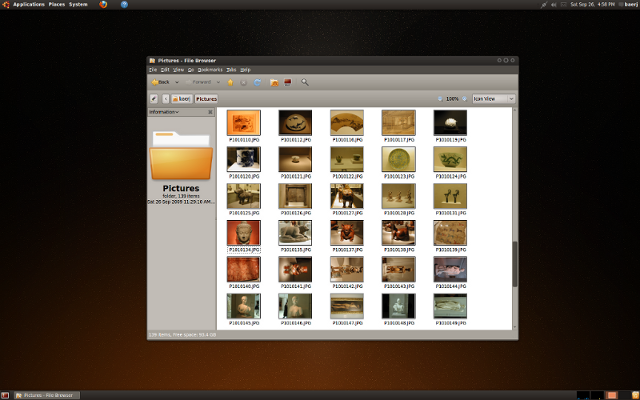Image resolution: width=640 pixels, height=400 pixels.
Task: Click the vertical scrollbar in the file view
Action: pos(515,264)
